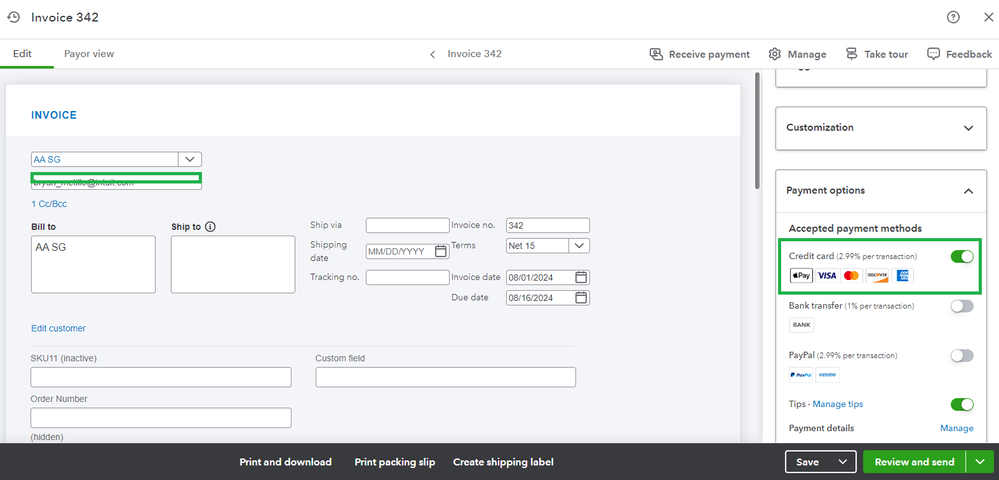
Task: Enable the Bank transfer toggle
Action: tap(962, 306)
